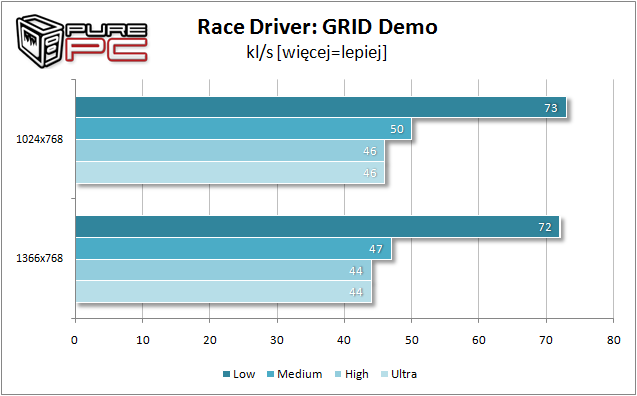Click the PurePC logo

pyautogui.click(x=82, y=41)
